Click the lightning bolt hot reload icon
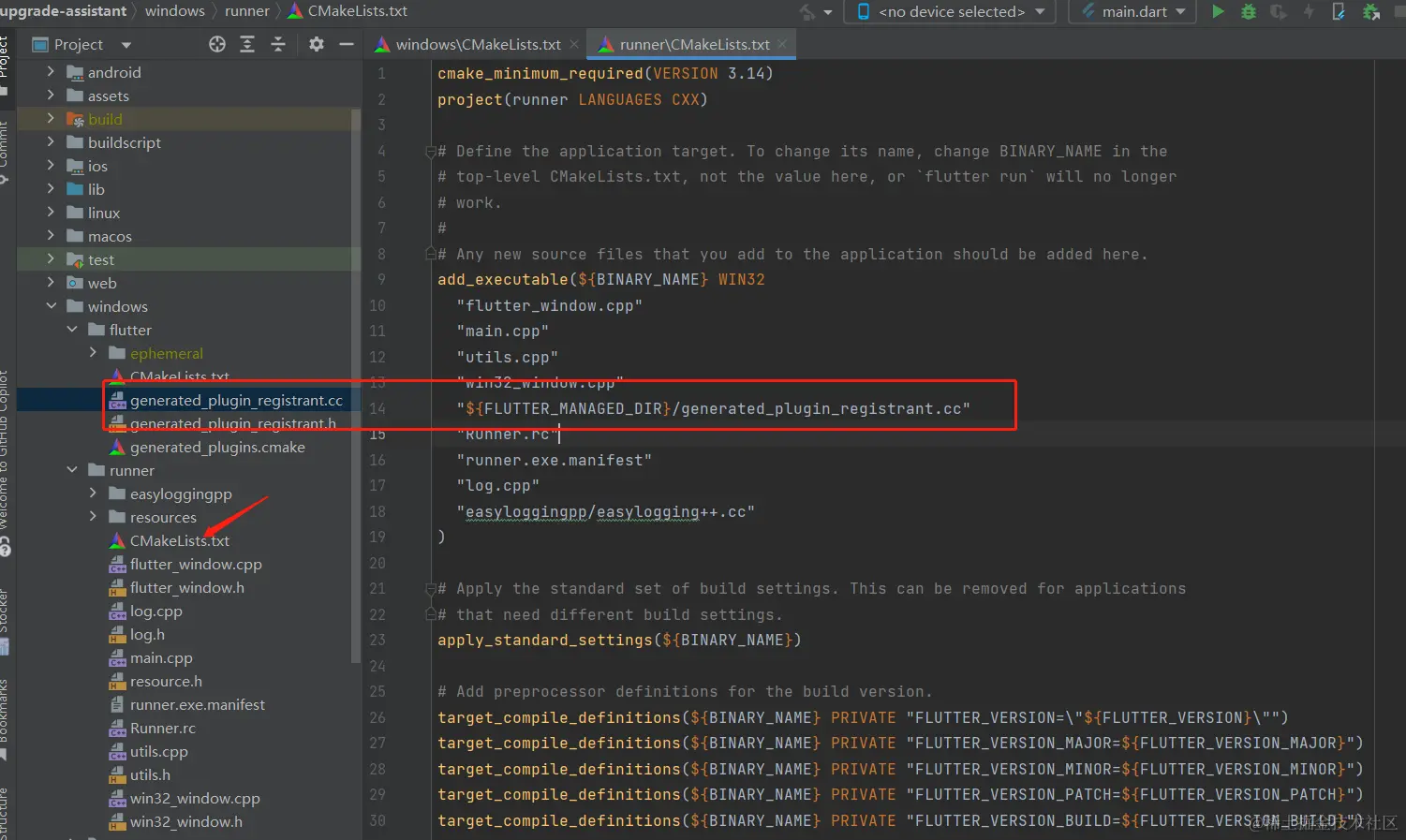 coord(1309,11)
